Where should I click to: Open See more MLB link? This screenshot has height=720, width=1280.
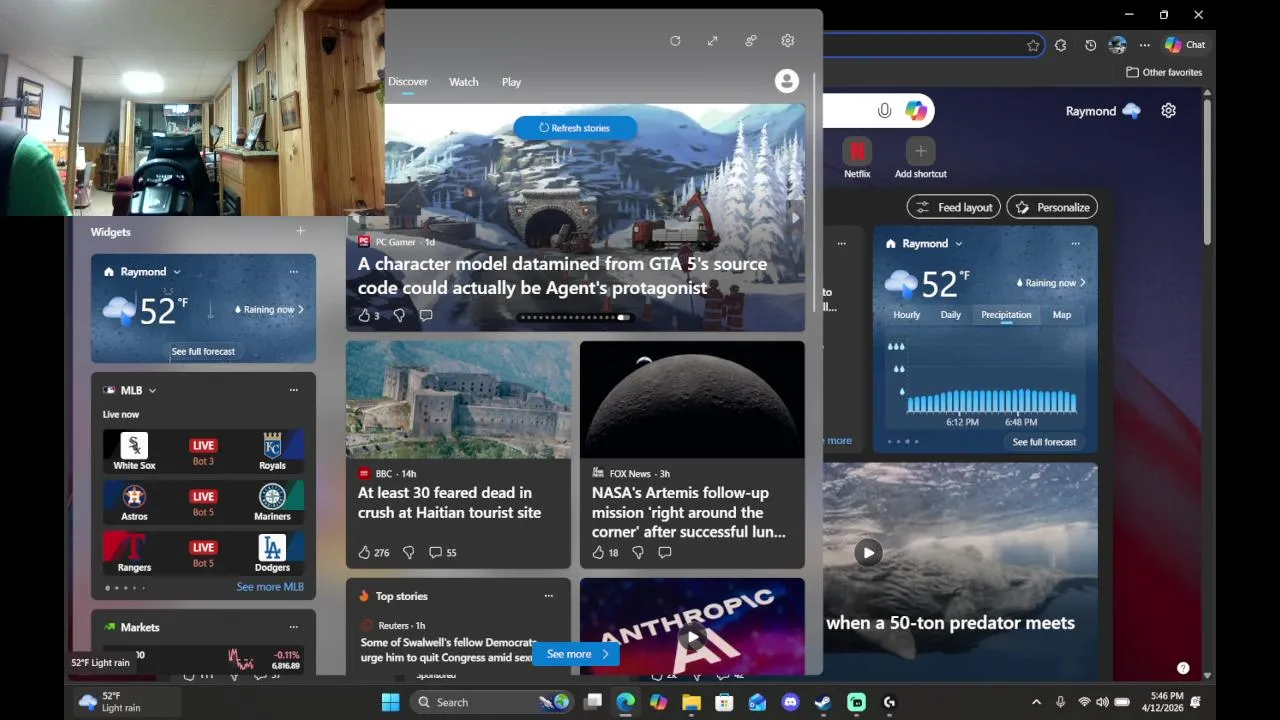270,587
